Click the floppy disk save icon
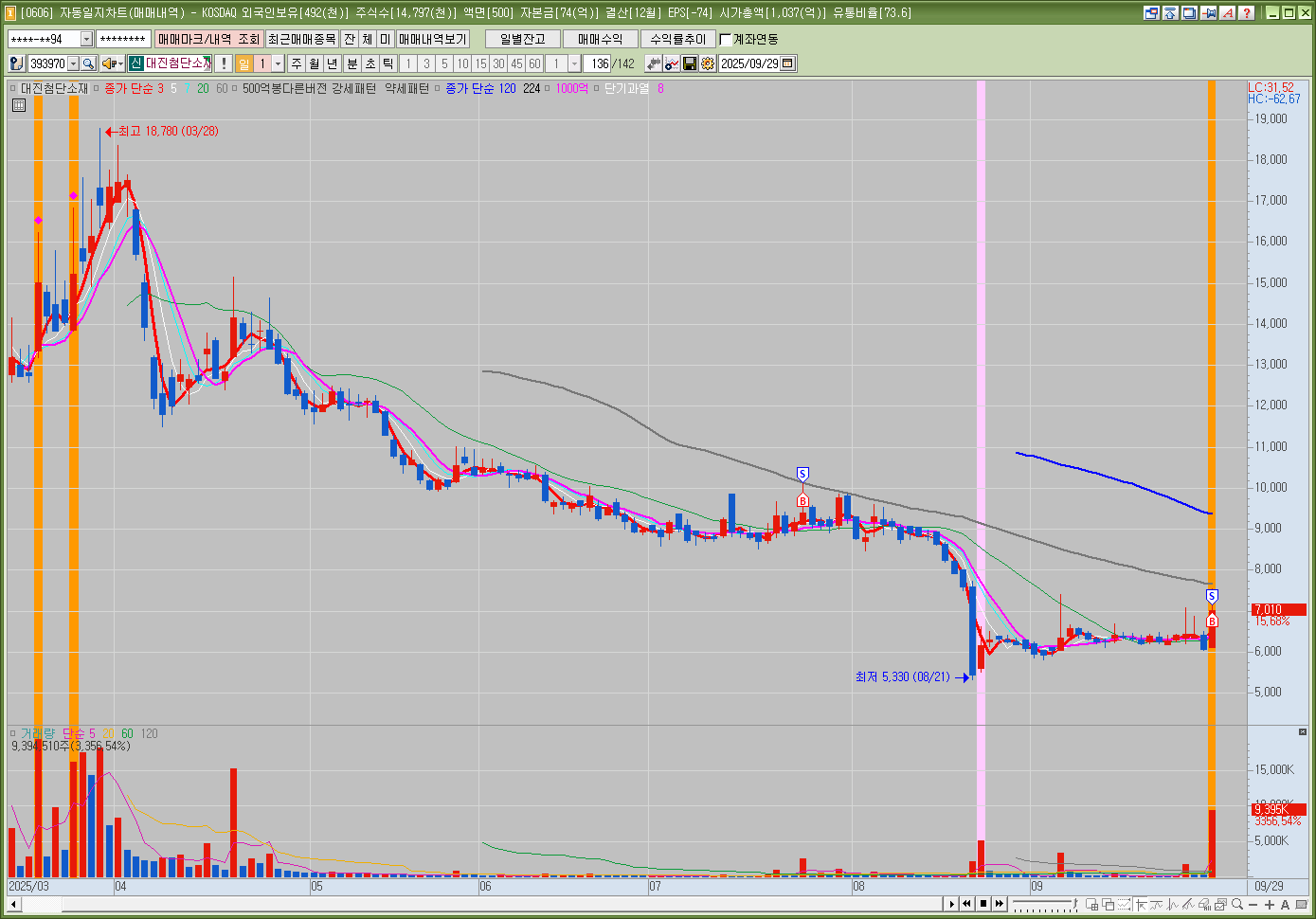The width and height of the screenshot is (1316, 919). (690, 63)
